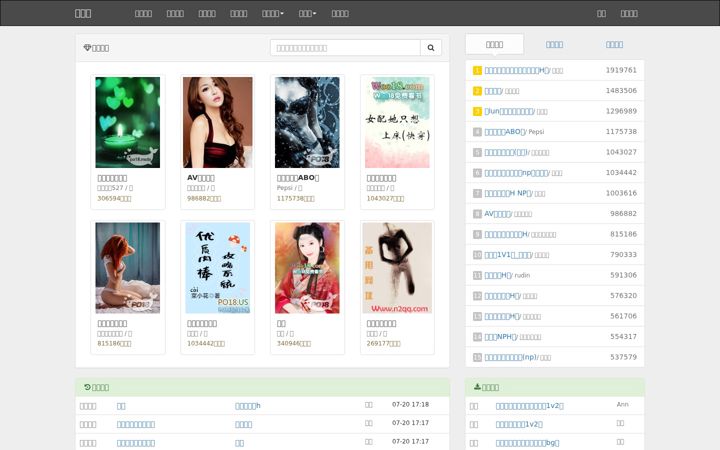720x450 pixels.
Task: Click the 1296989 count in ranking list
Action: click(x=621, y=111)
